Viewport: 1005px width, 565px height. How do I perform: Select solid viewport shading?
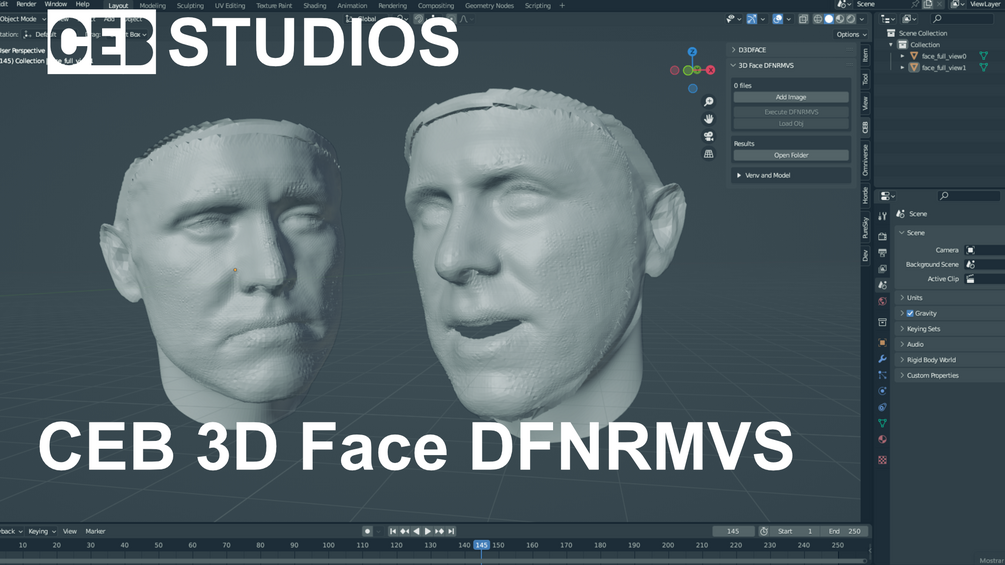[x=829, y=19]
